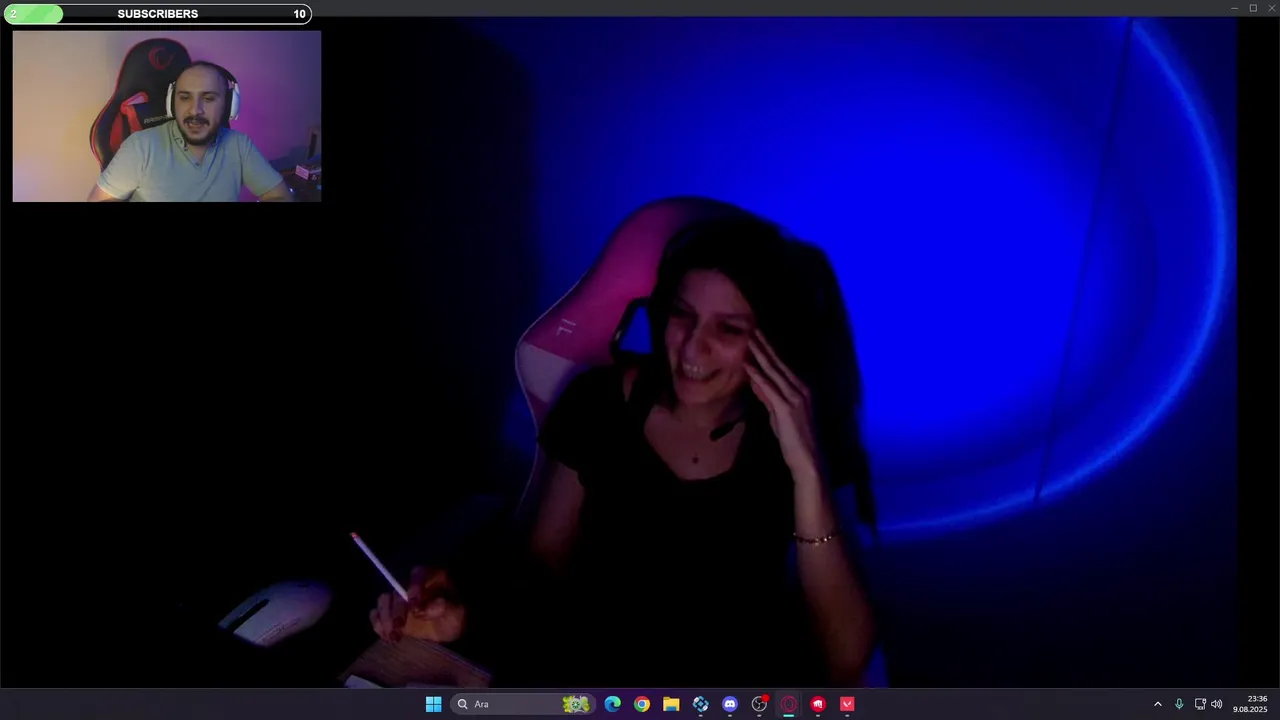Click the Ara search box
The width and height of the screenshot is (1280, 720).
[x=522, y=704]
